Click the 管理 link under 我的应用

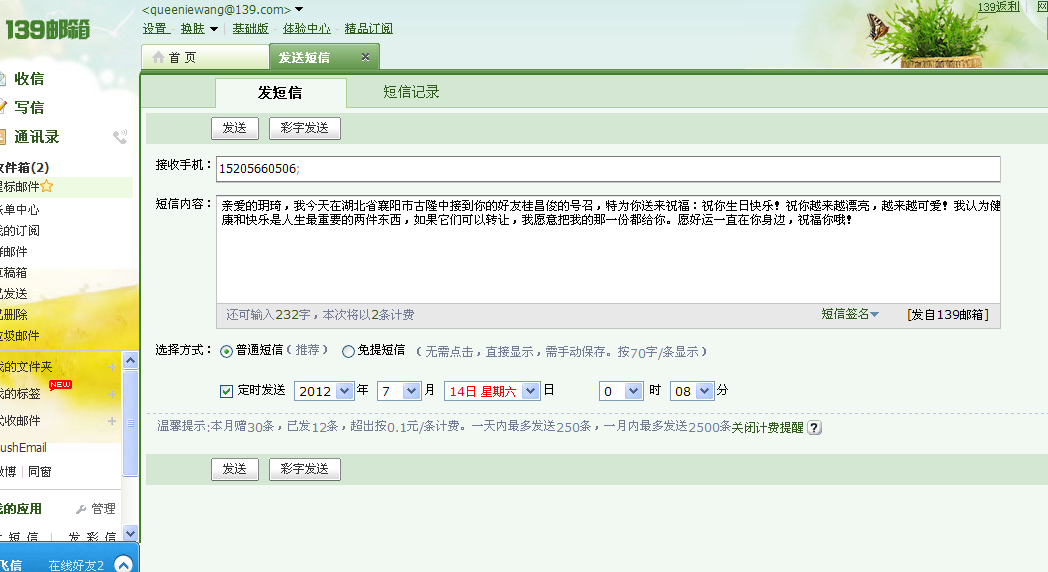[x=103, y=509]
